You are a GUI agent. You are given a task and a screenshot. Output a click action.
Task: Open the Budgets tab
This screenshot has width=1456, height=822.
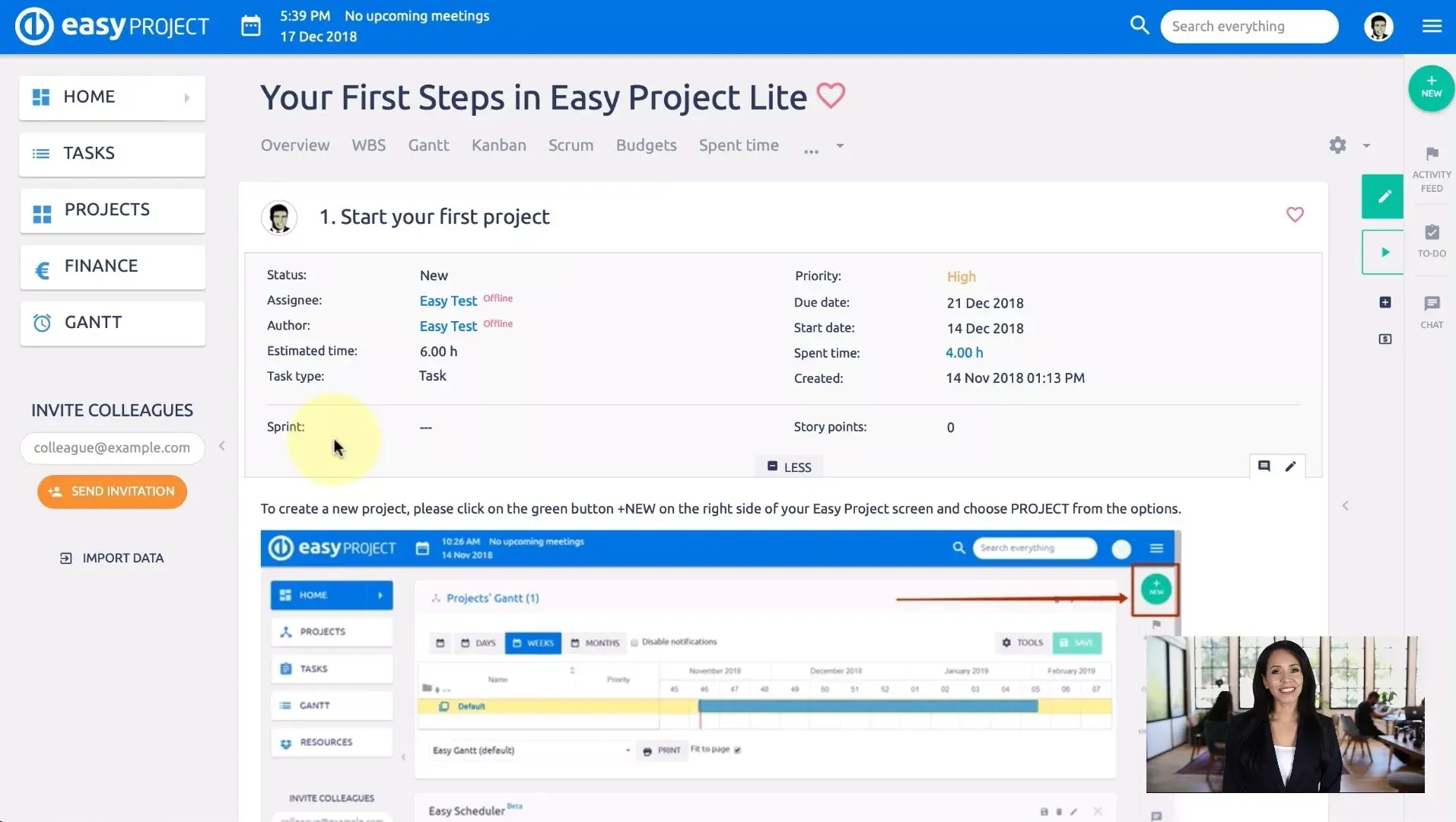pos(646,145)
